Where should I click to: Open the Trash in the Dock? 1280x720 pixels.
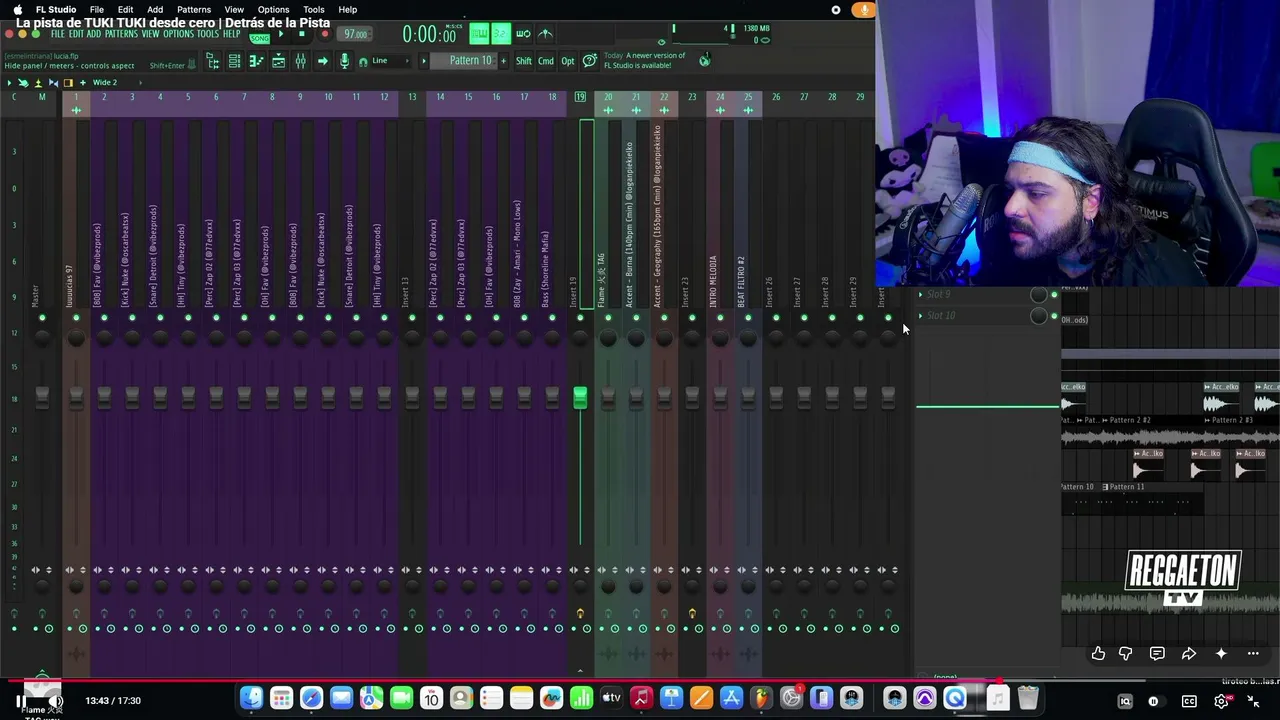[1027, 698]
